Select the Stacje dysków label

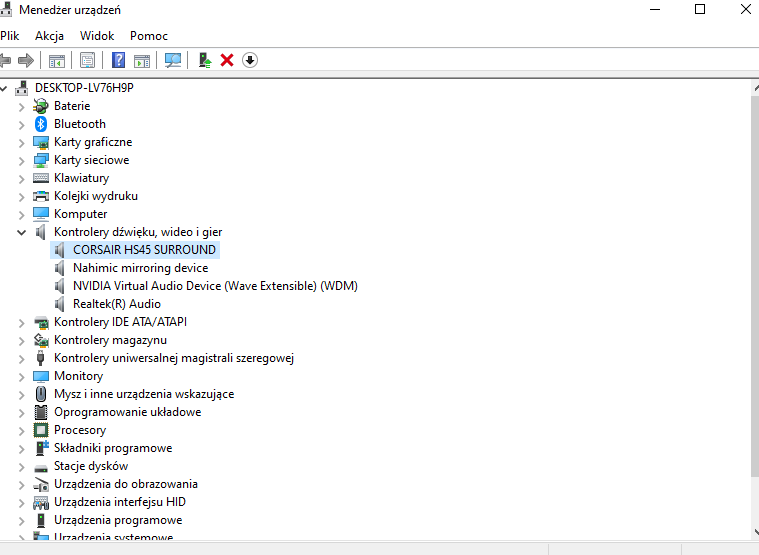pos(91,466)
